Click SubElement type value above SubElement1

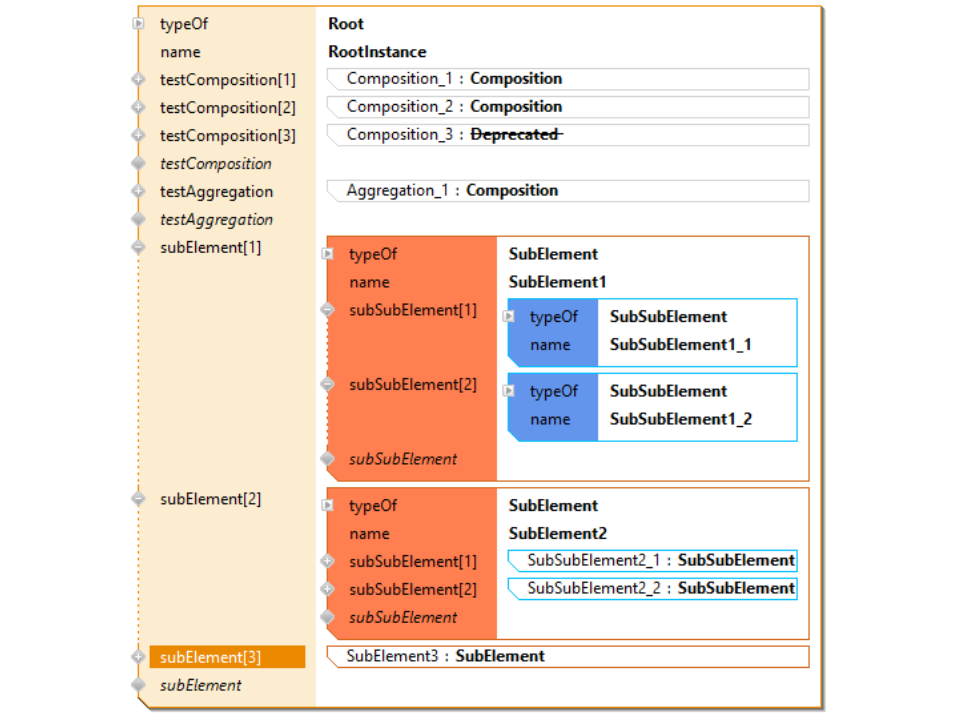click(x=553, y=254)
